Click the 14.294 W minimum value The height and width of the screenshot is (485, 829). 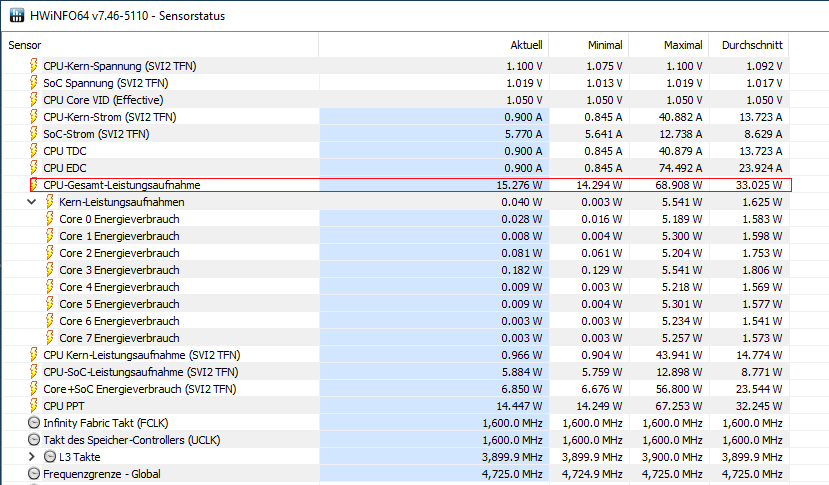pos(600,185)
